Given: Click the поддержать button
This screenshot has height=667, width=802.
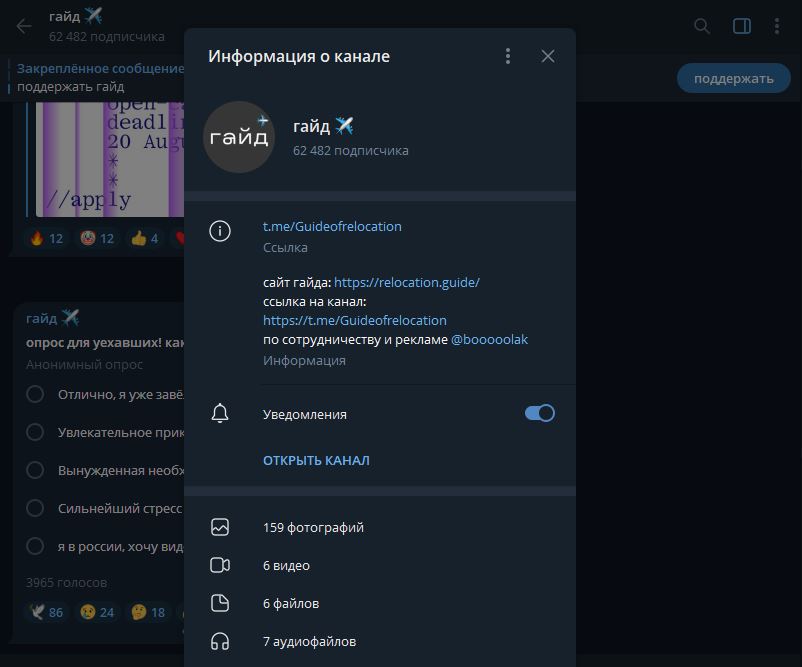Looking at the screenshot, I should tap(733, 77).
